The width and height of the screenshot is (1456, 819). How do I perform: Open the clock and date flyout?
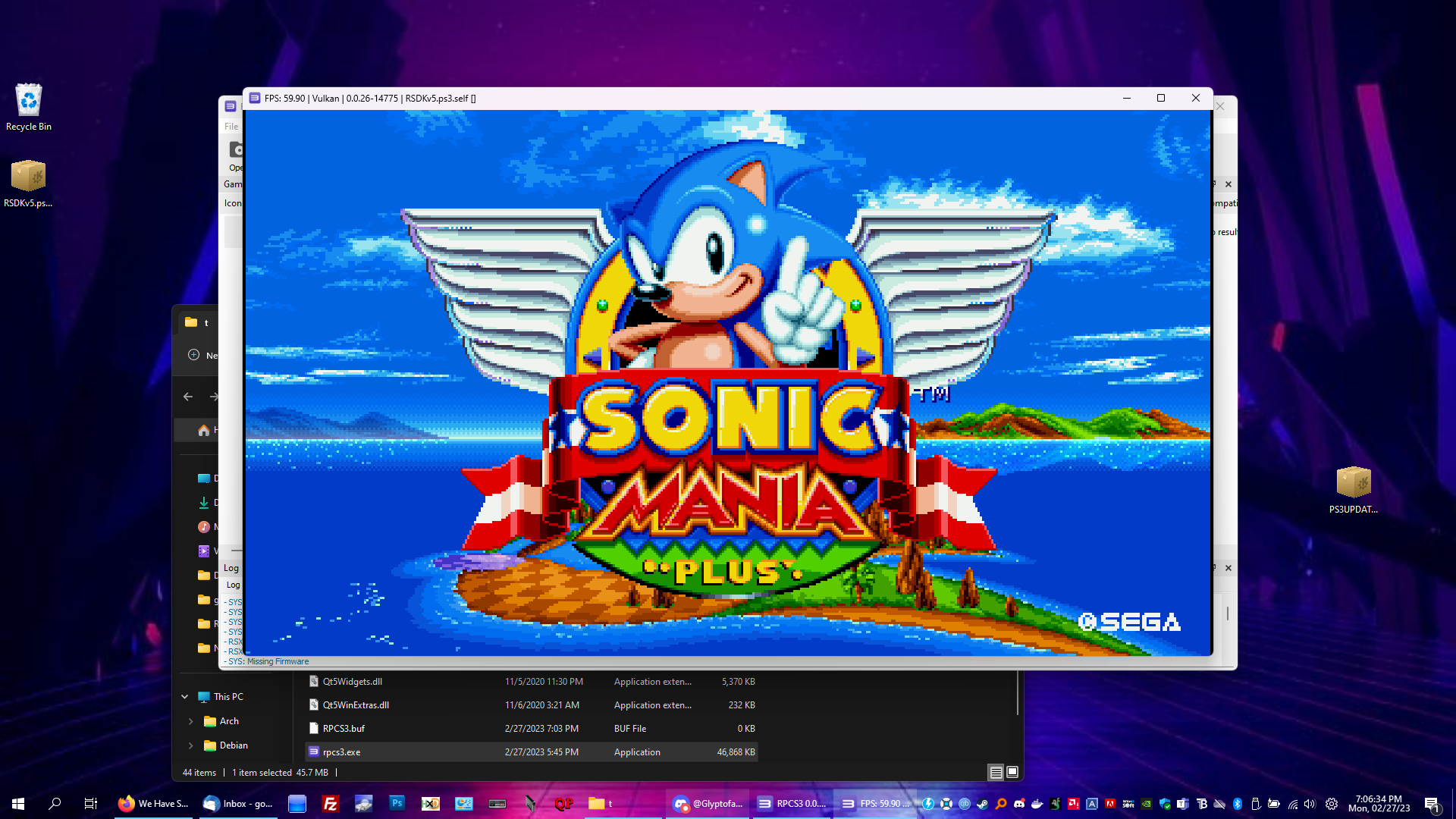(1379, 804)
